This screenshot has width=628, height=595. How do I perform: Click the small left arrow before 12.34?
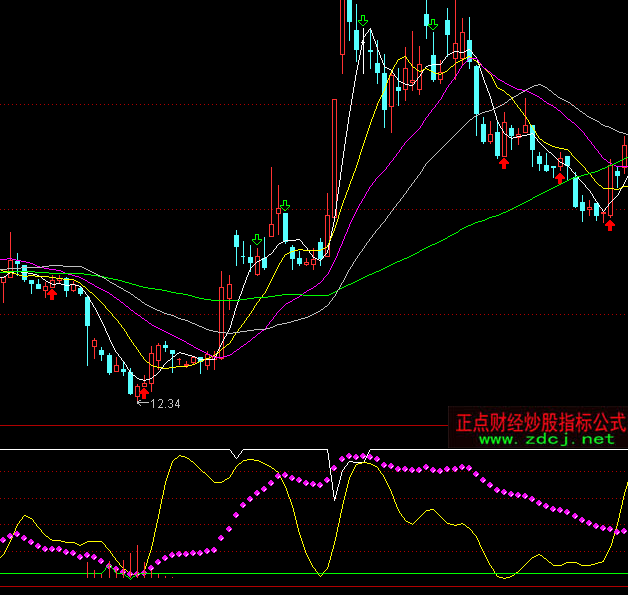(x=140, y=404)
